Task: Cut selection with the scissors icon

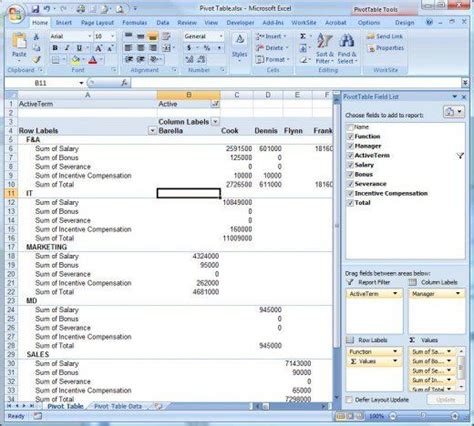Action: click(x=36, y=37)
